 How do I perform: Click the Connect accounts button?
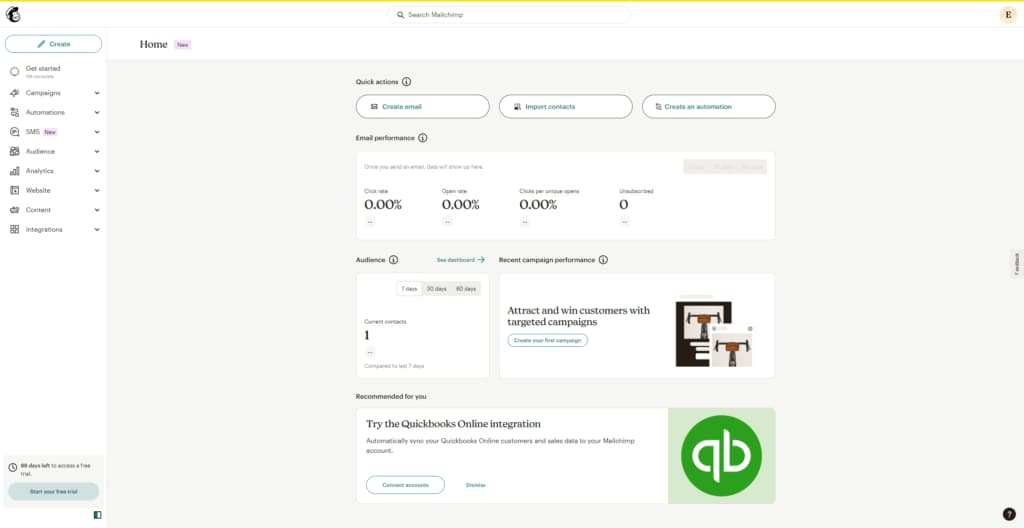[x=405, y=485]
